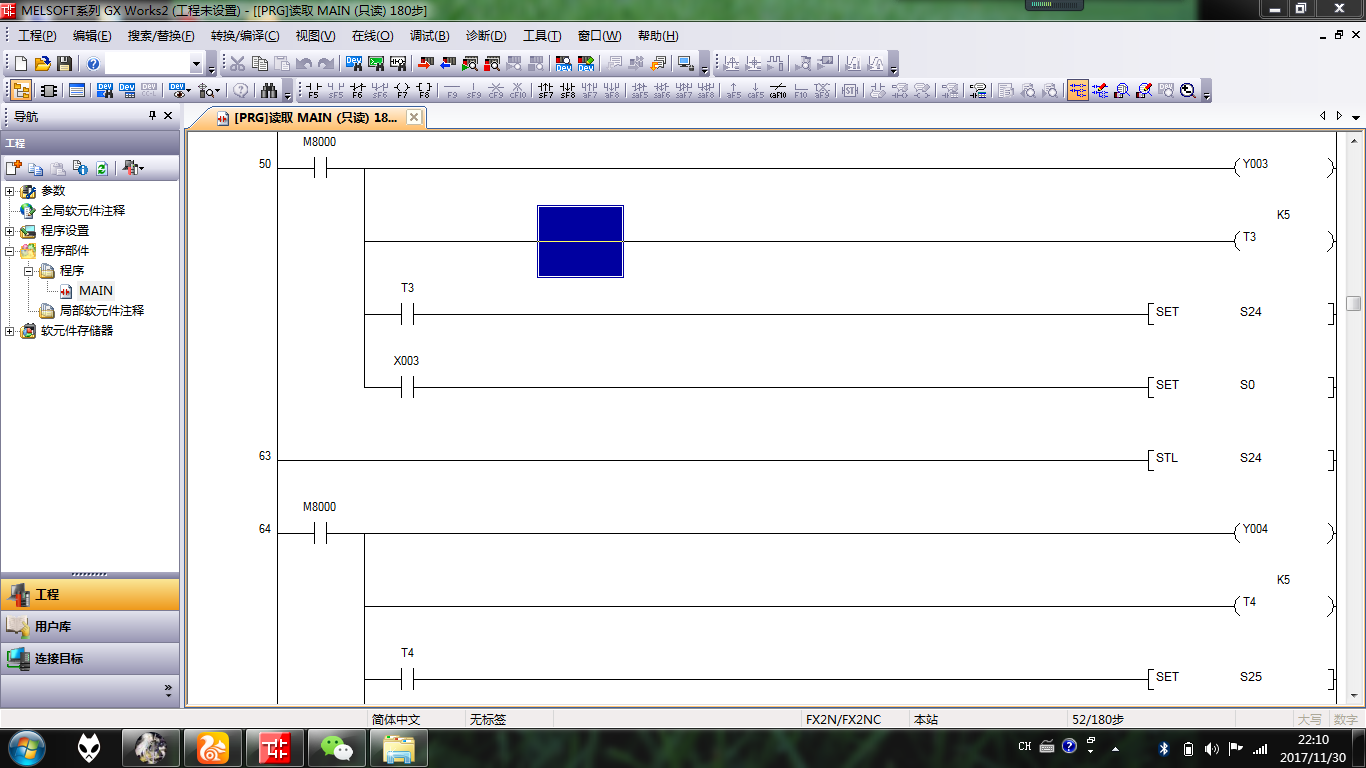Insert rising pulse contact sF7 icon
The width and height of the screenshot is (1366, 768).
[x=546, y=91]
